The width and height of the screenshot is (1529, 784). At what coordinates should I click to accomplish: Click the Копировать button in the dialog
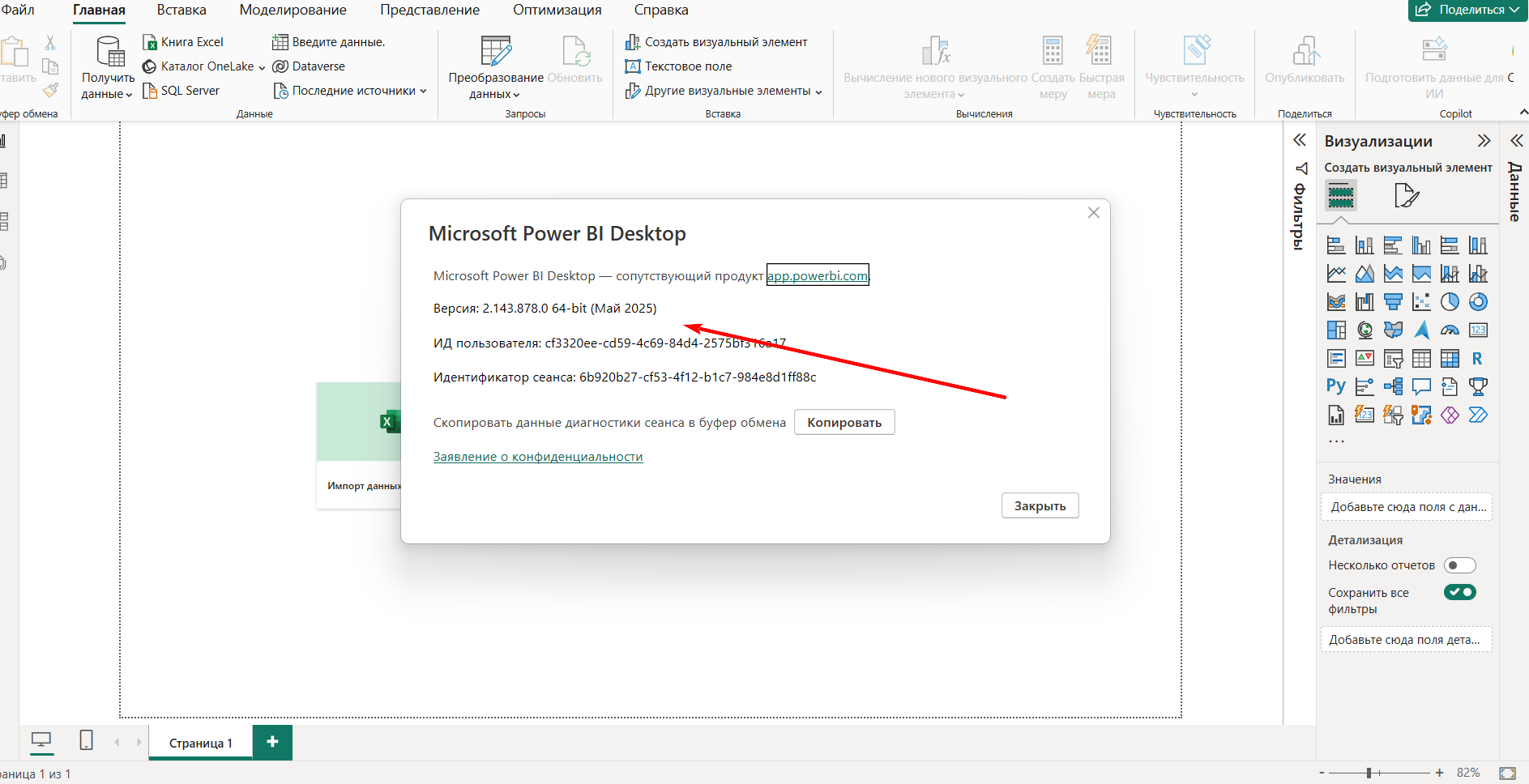844,422
